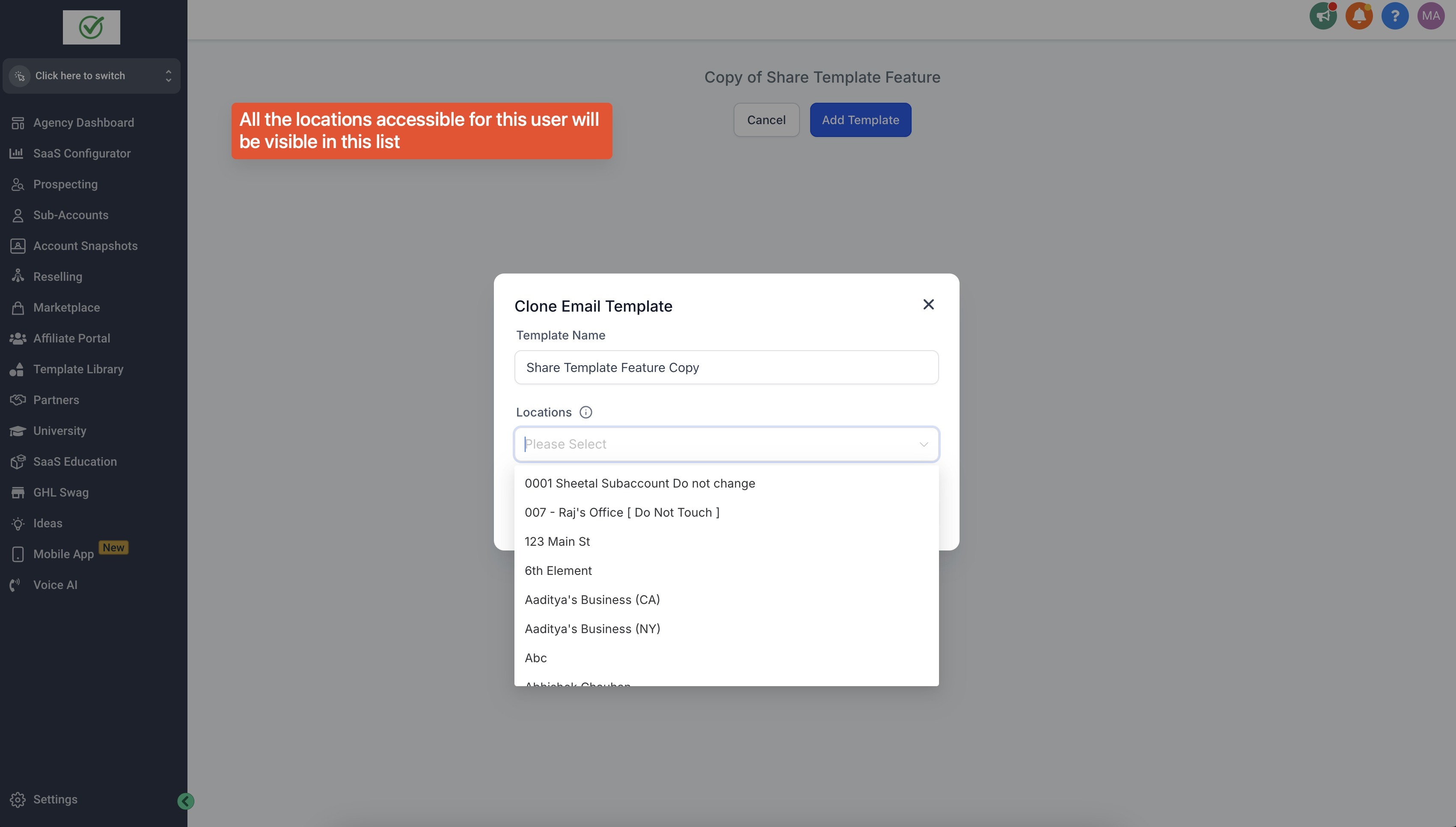1456x827 pixels.
Task: Pick 6th Element from locations list
Action: click(x=558, y=570)
